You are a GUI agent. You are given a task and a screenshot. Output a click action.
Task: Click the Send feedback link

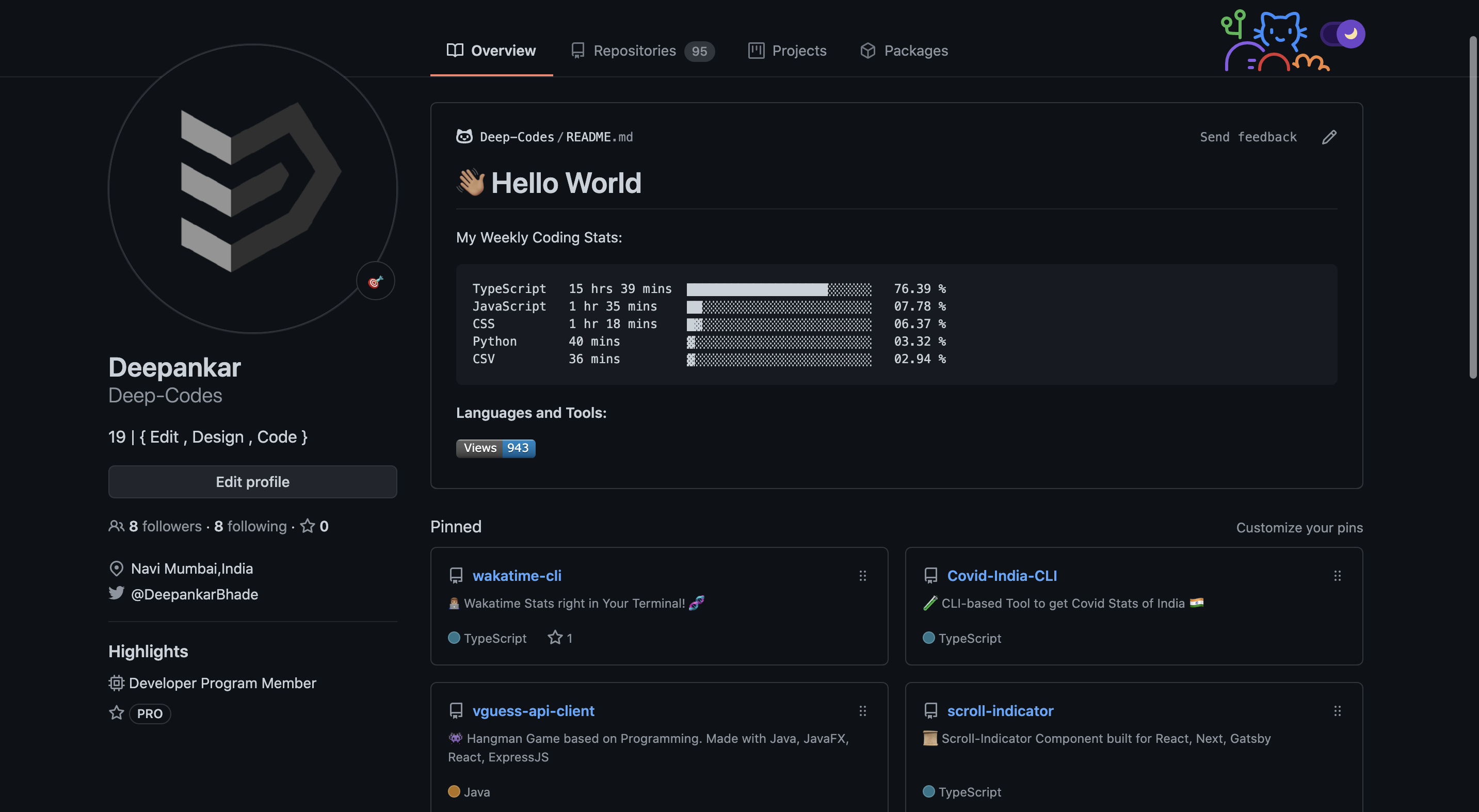tap(1248, 137)
